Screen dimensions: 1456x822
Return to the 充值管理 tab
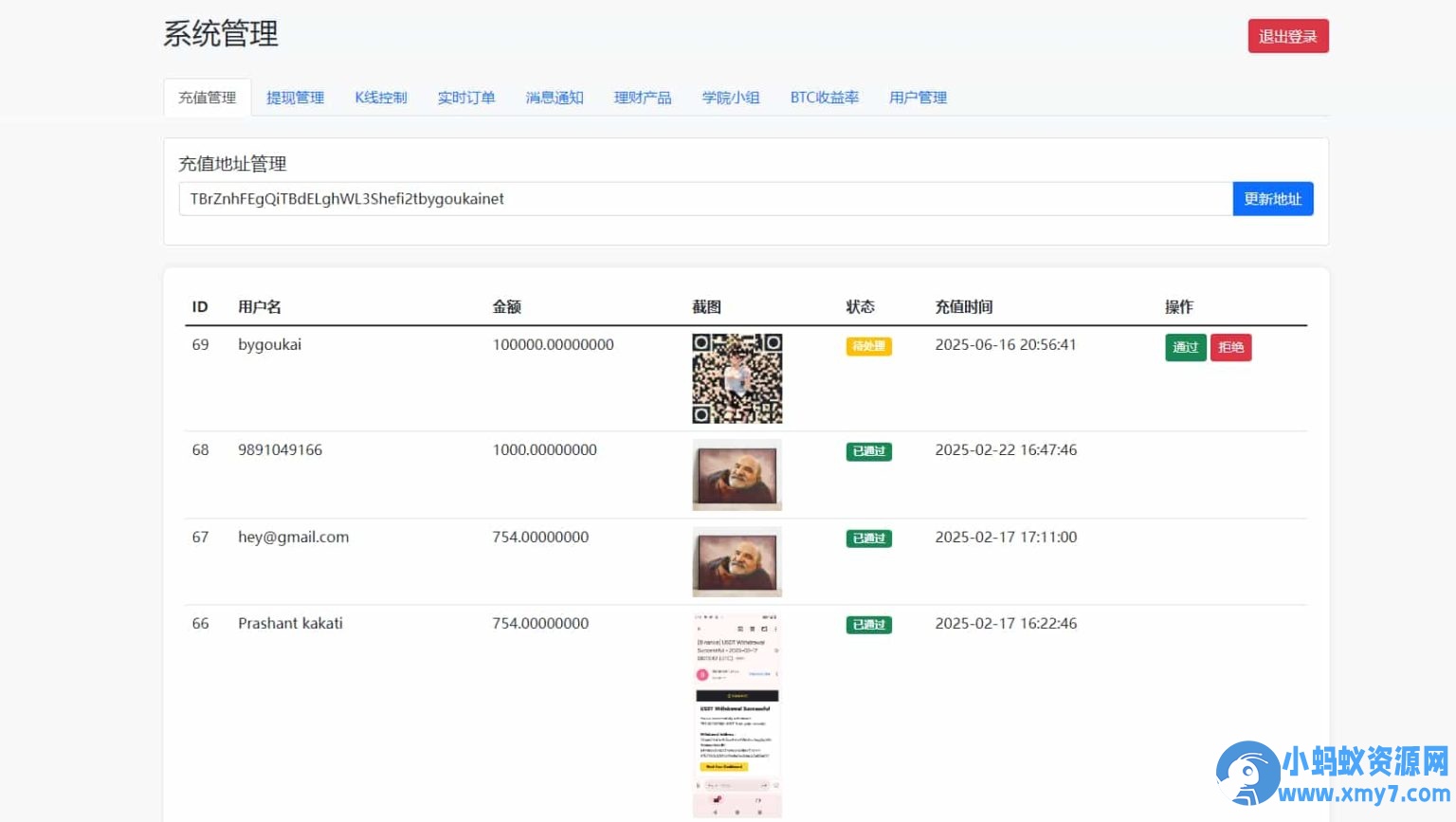pos(207,97)
